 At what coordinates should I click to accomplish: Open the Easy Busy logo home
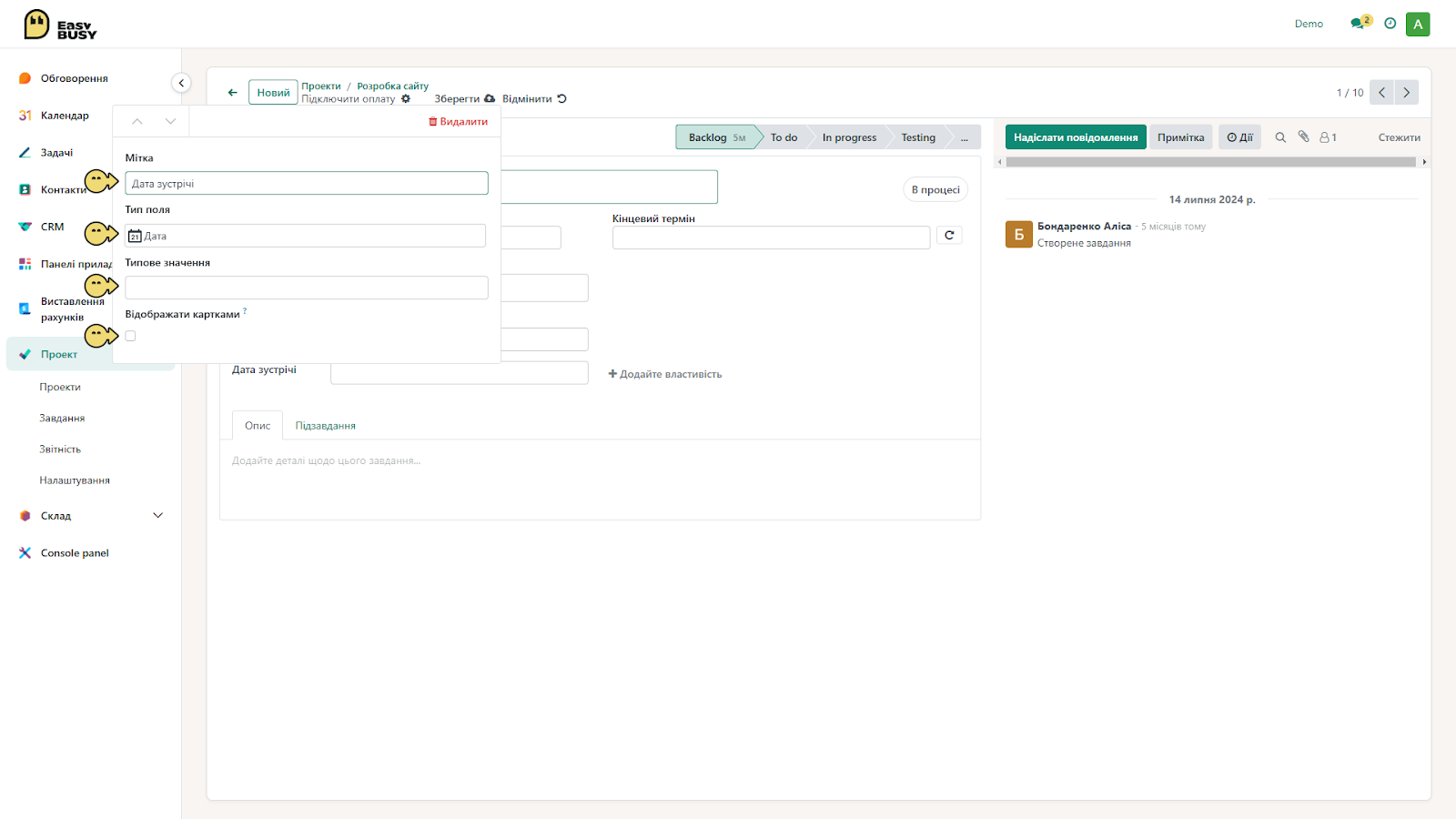pos(60,25)
